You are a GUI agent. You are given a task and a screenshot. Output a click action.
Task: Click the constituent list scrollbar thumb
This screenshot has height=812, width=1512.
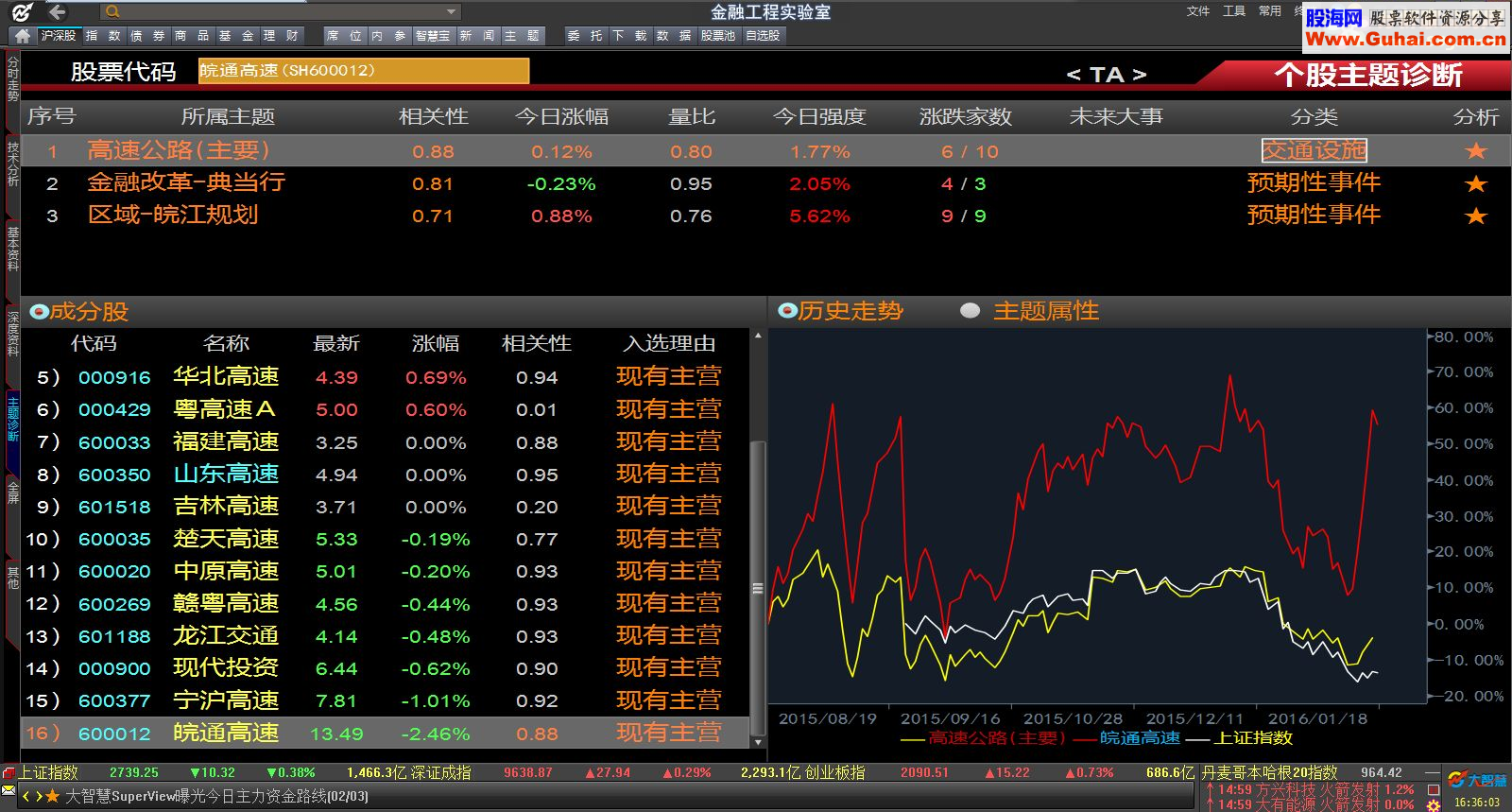coord(757,588)
